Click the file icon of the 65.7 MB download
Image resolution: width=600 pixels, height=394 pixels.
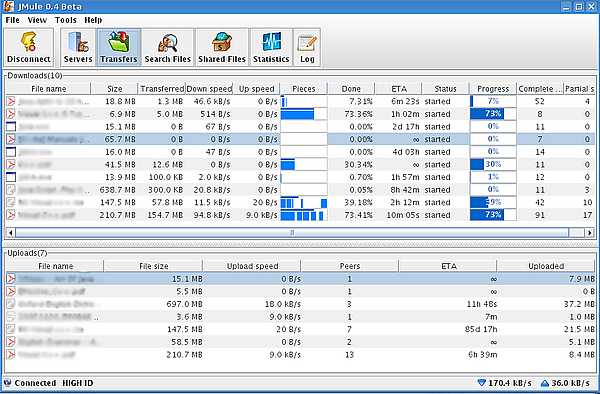click(11, 139)
